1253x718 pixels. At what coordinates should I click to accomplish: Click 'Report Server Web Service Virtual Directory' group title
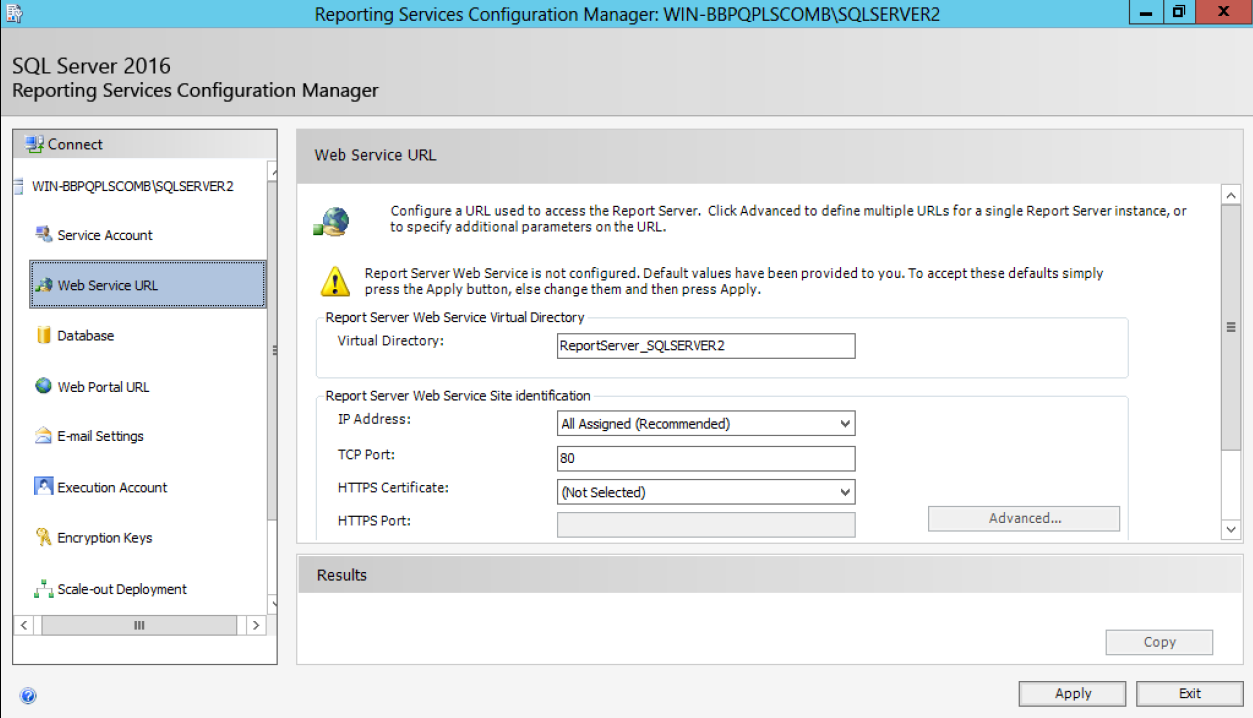(455, 317)
